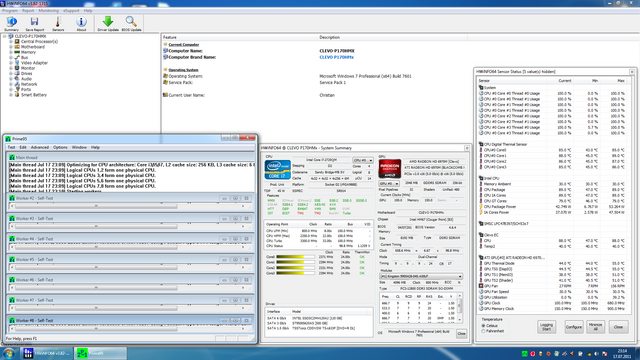The height and width of the screenshot is (360, 640).
Task: Click the About info icon
Action: (x=81, y=24)
